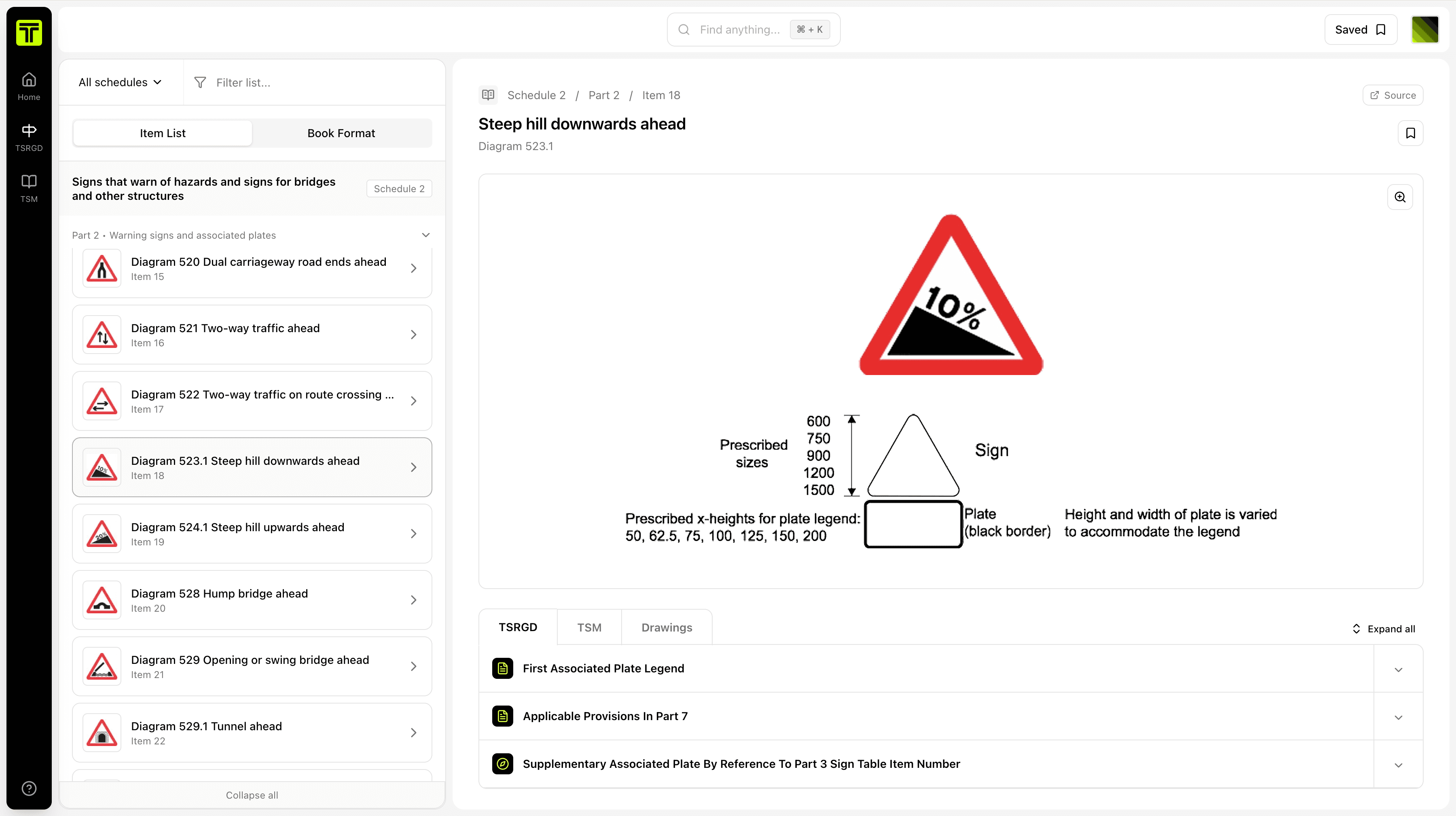Zoom into the diagram with the magnifier icon
The width and height of the screenshot is (1456, 816).
pyautogui.click(x=1400, y=197)
